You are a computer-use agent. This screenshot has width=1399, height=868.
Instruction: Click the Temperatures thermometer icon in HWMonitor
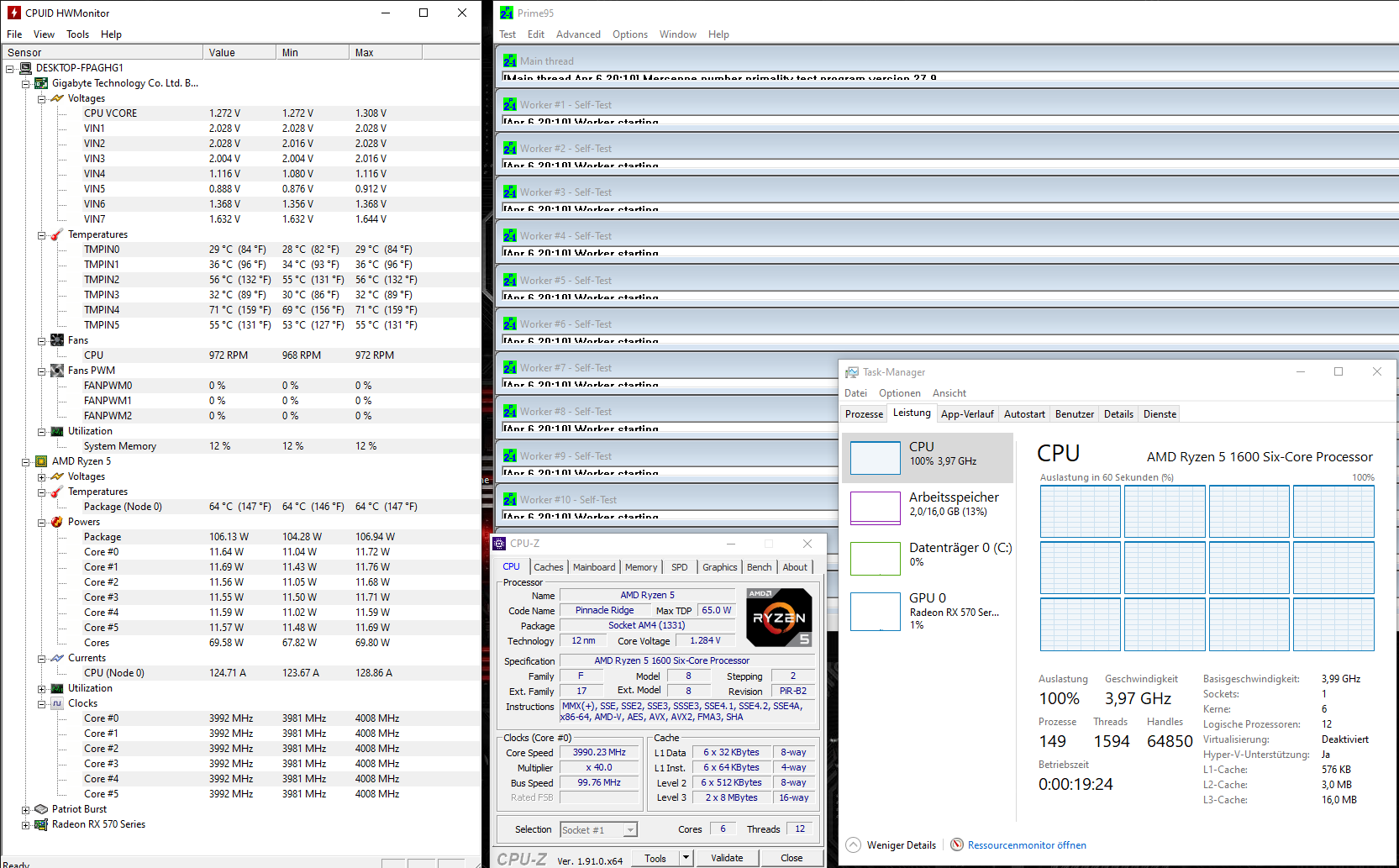click(x=57, y=234)
